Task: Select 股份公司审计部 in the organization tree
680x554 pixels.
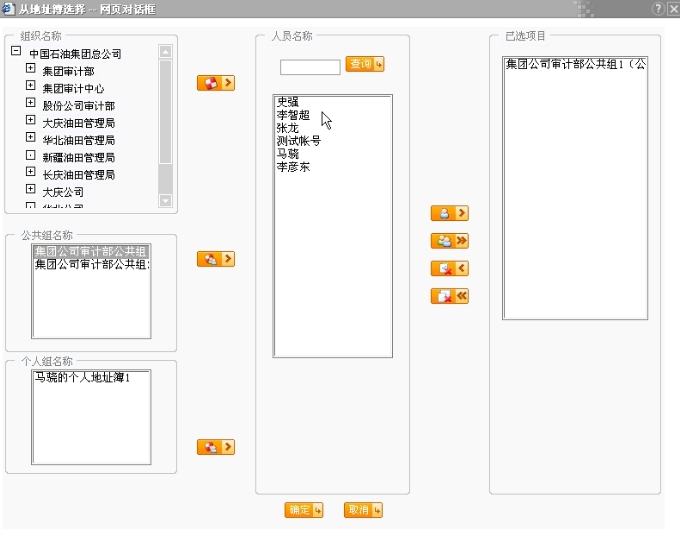Action: (78, 106)
